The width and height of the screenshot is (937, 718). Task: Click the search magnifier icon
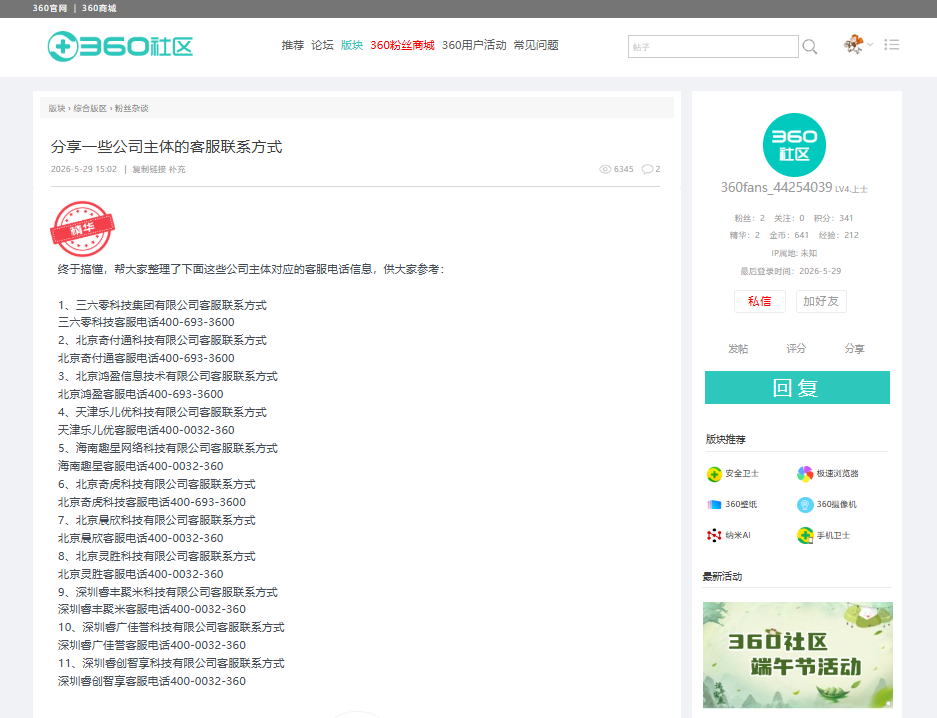pos(810,47)
